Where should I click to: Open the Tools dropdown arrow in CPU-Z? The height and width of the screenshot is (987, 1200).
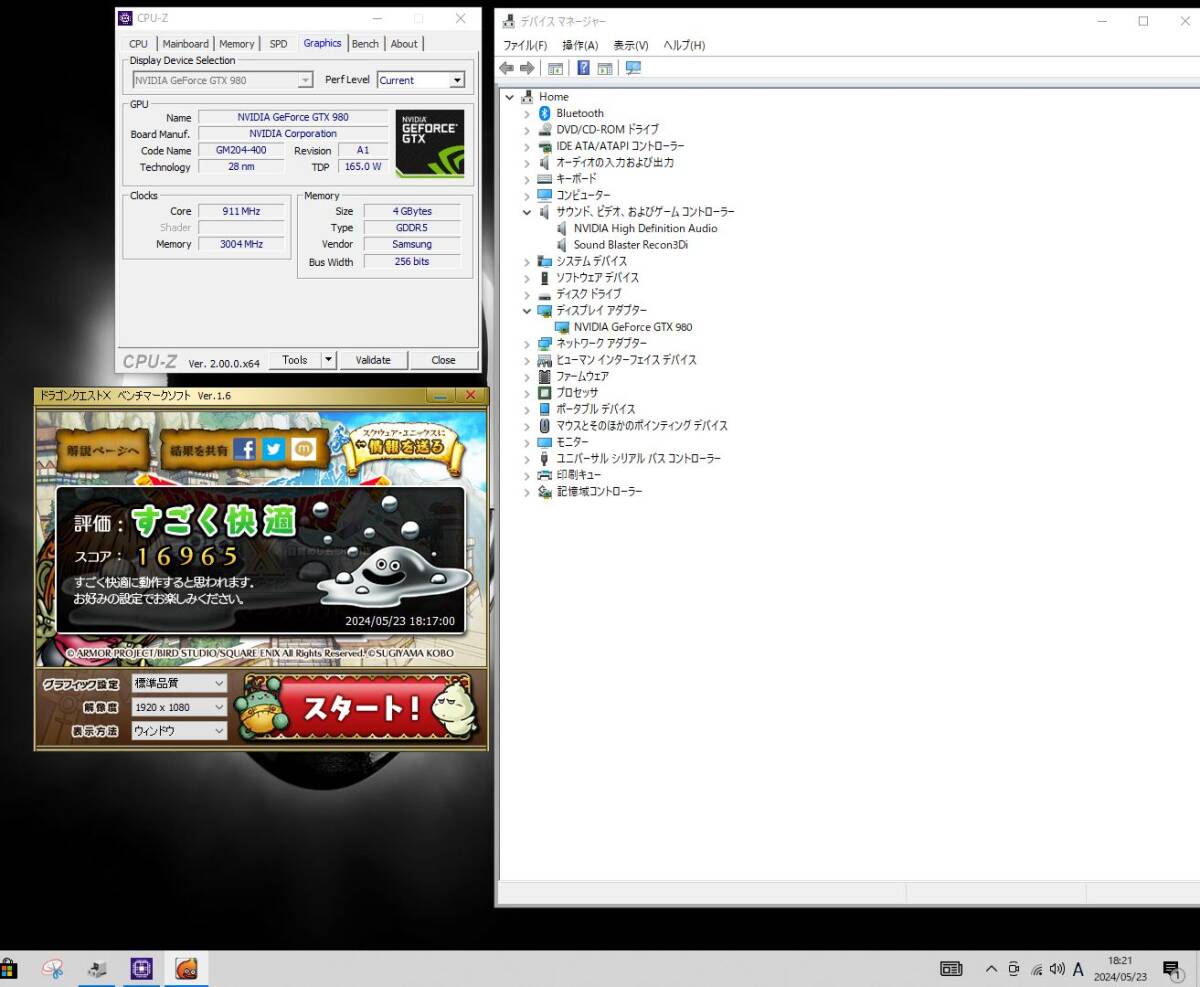click(x=328, y=360)
